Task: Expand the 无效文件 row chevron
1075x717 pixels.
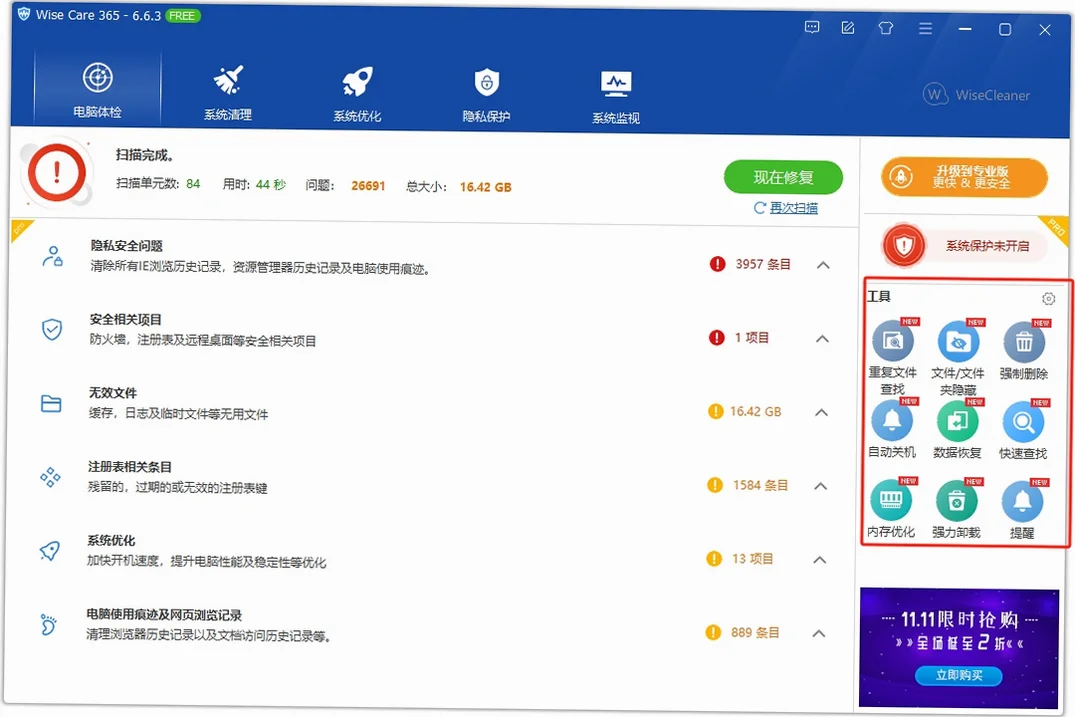Action: pyautogui.click(x=821, y=412)
